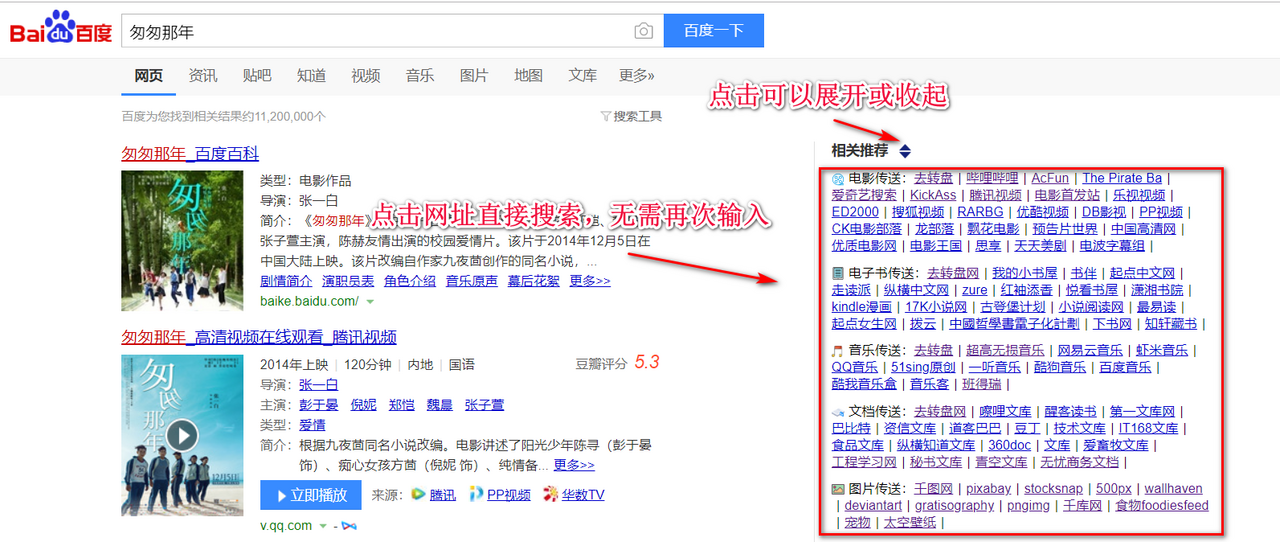The width and height of the screenshot is (1280, 542).
Task: Click the 搜索工具 filter icon
Action: (605, 117)
